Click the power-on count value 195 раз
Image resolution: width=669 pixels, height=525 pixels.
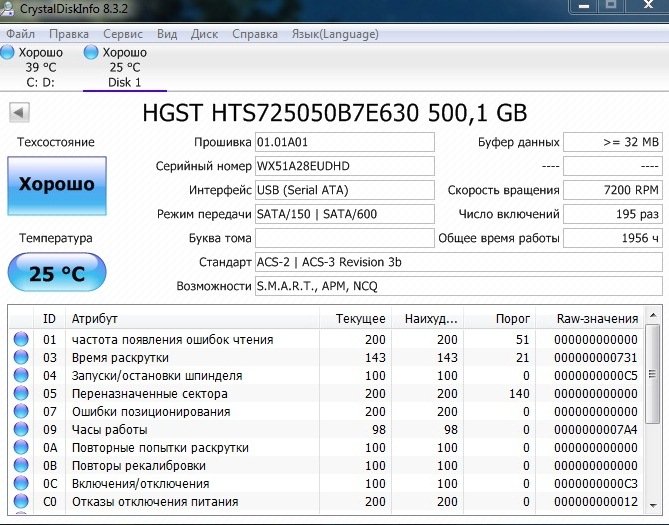click(x=613, y=214)
